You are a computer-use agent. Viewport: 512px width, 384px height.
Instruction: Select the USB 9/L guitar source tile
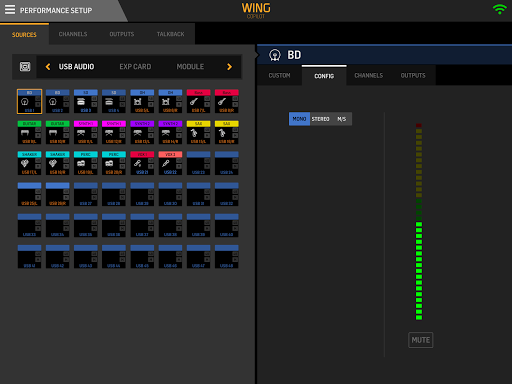point(29,132)
